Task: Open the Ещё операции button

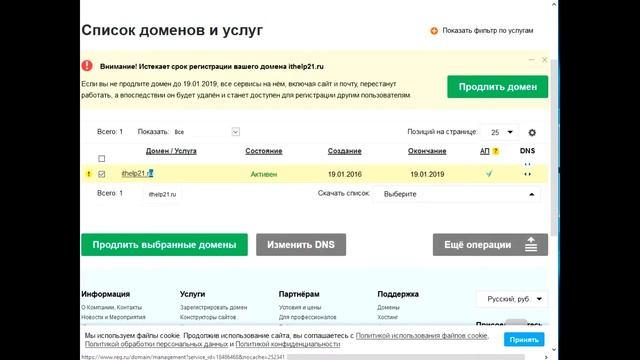Action: pos(490,244)
